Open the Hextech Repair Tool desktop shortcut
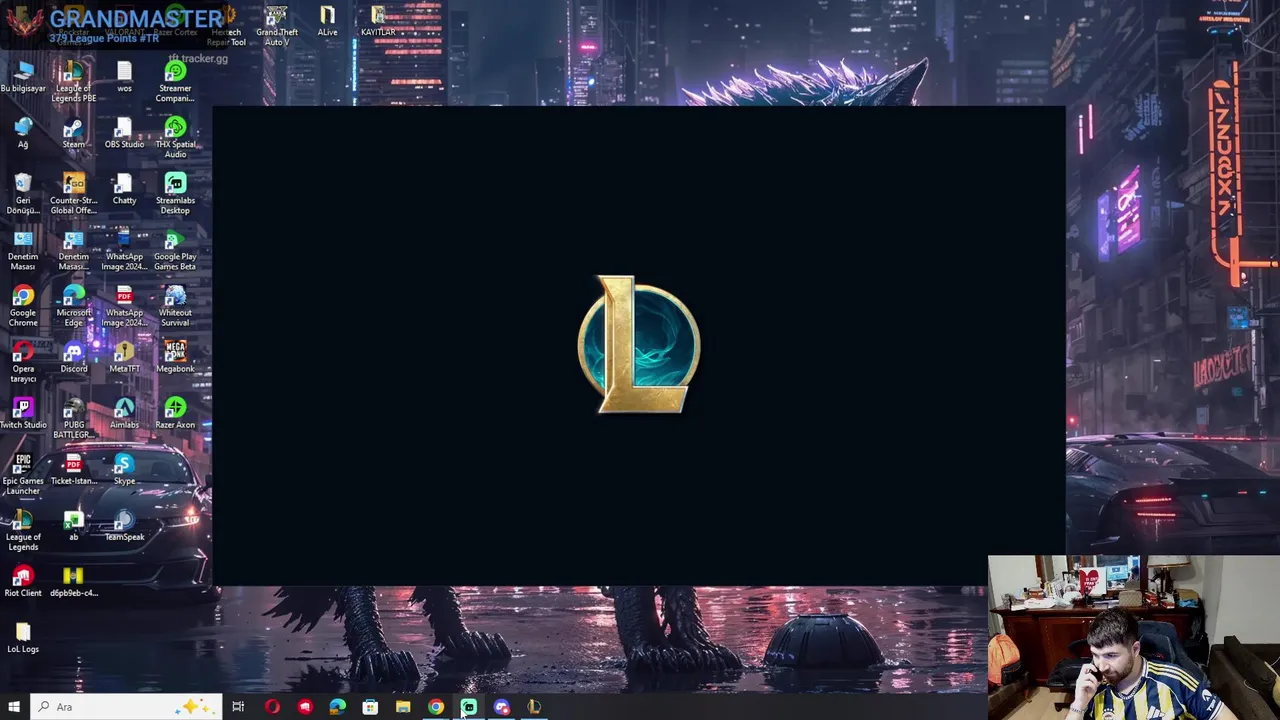The image size is (1280, 720). (226, 26)
